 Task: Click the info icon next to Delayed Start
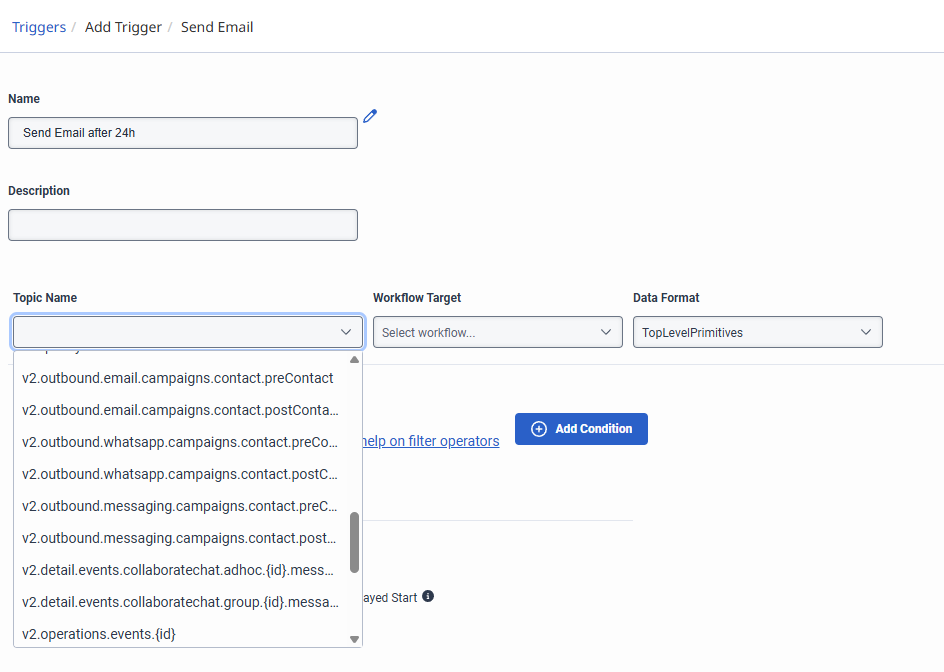point(428,597)
